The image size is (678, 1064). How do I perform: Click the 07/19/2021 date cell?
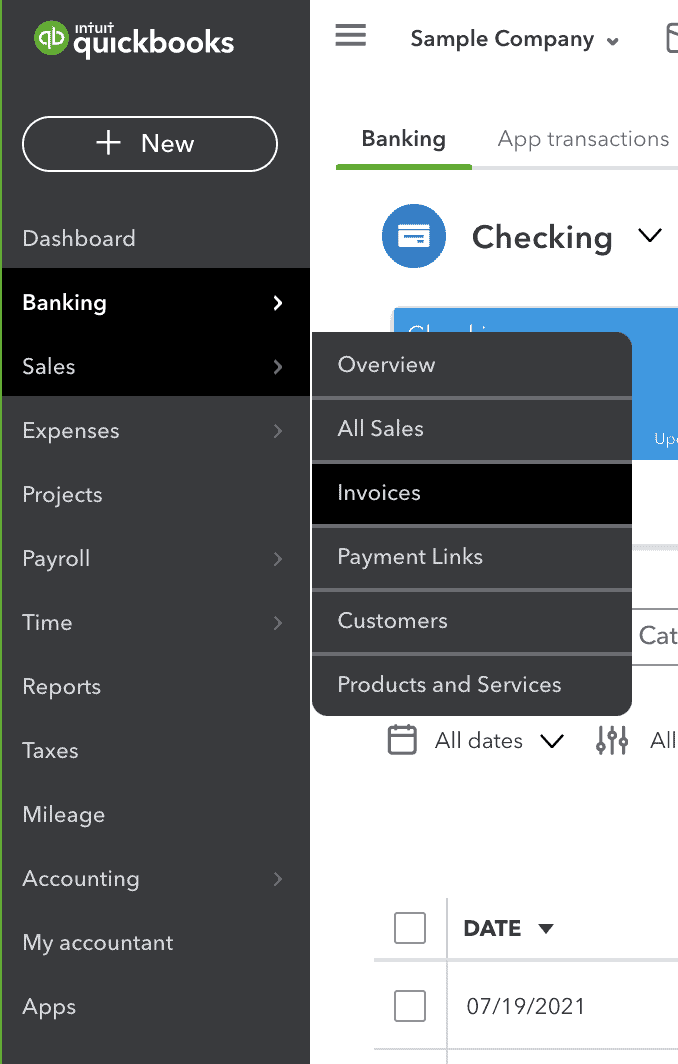[x=525, y=1006]
